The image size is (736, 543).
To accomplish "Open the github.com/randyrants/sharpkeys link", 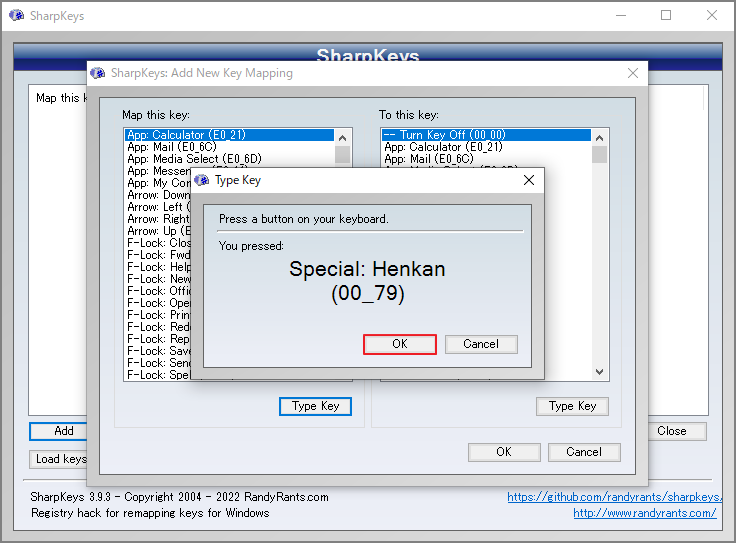I will (614, 497).
